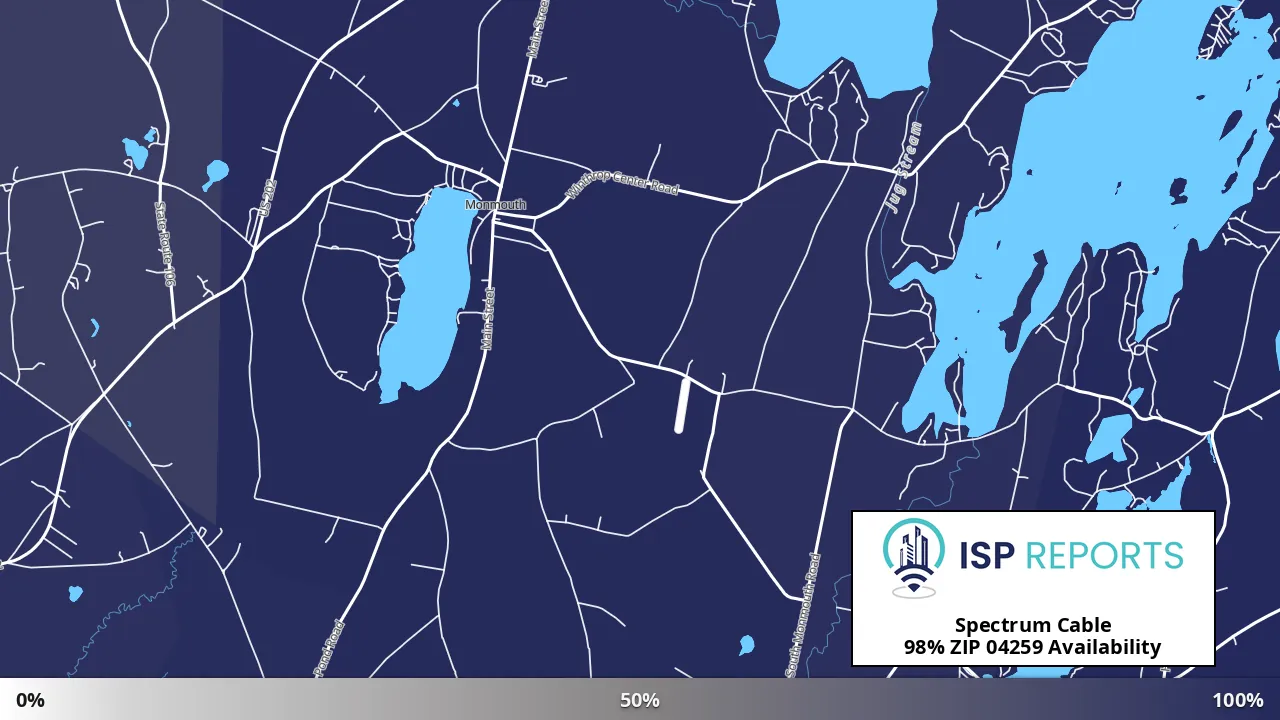1280x720 pixels.
Task: Click the Winthrop Center Road label
Action: click(x=622, y=182)
